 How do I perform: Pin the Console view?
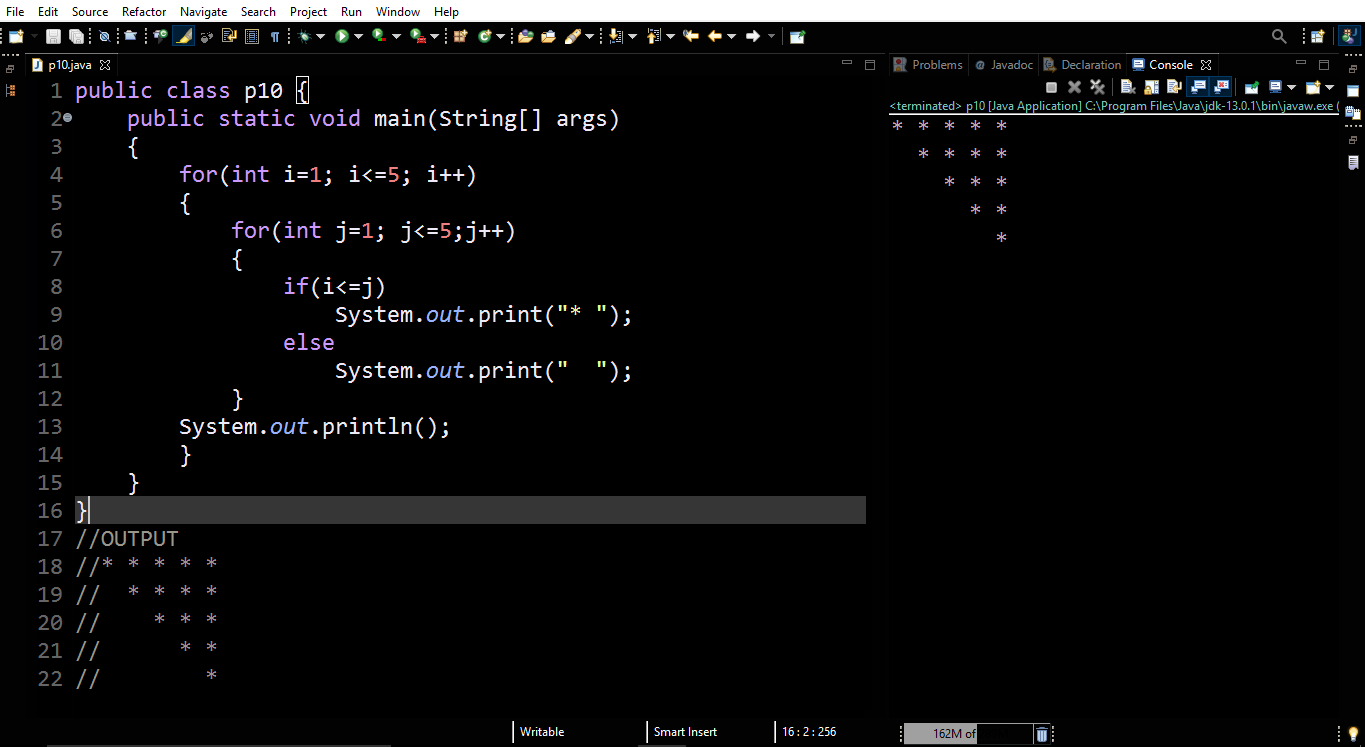(1251, 87)
